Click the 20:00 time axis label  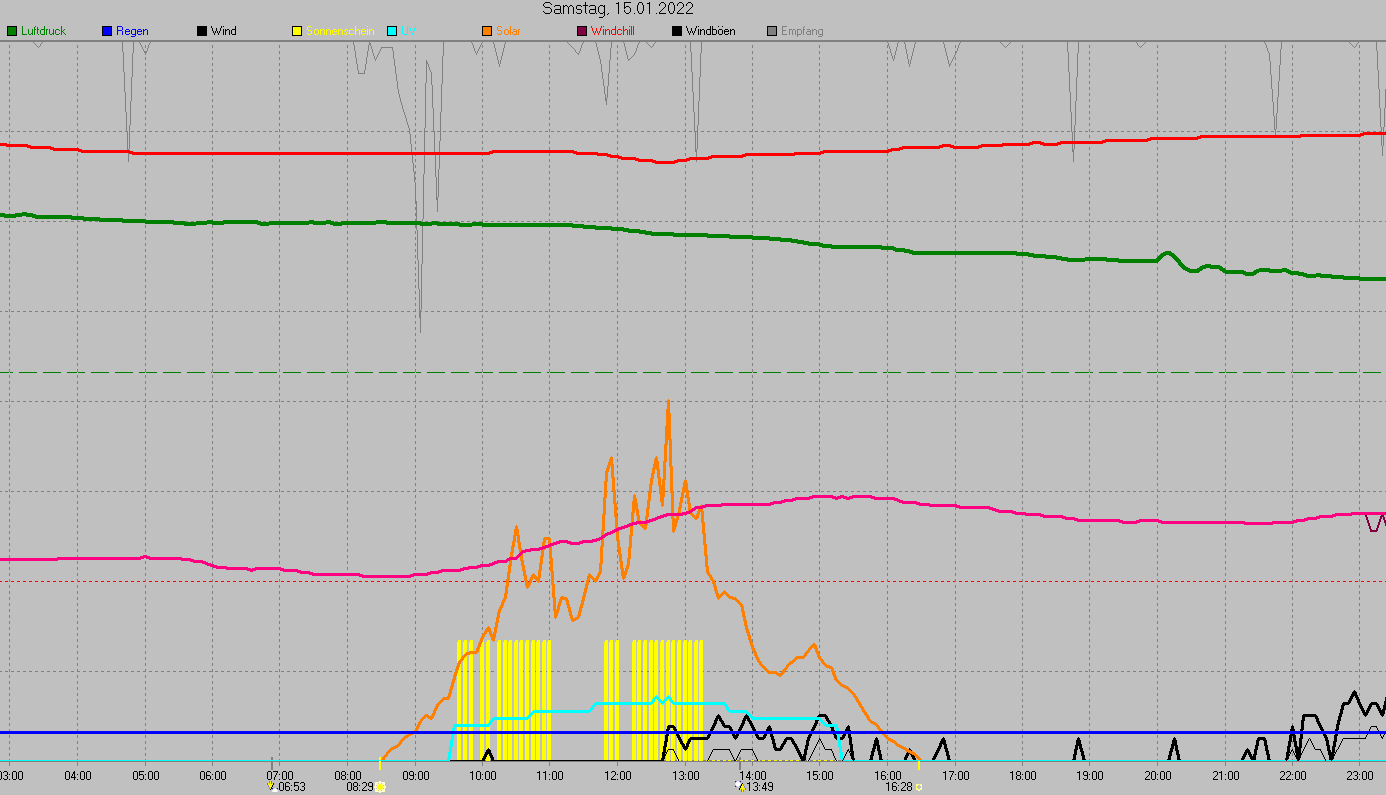1158,775
